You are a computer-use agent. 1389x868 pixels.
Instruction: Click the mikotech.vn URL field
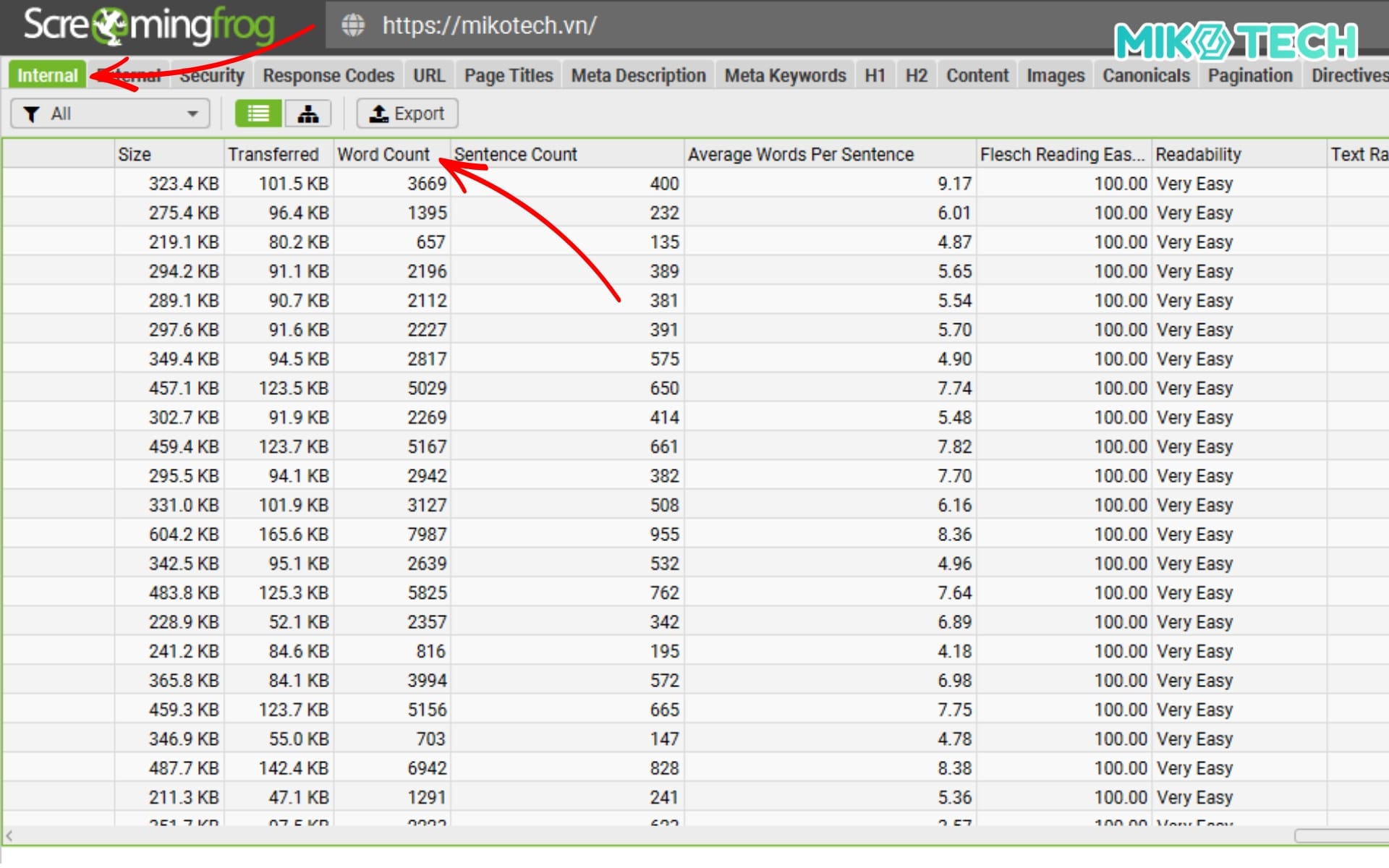[490, 25]
